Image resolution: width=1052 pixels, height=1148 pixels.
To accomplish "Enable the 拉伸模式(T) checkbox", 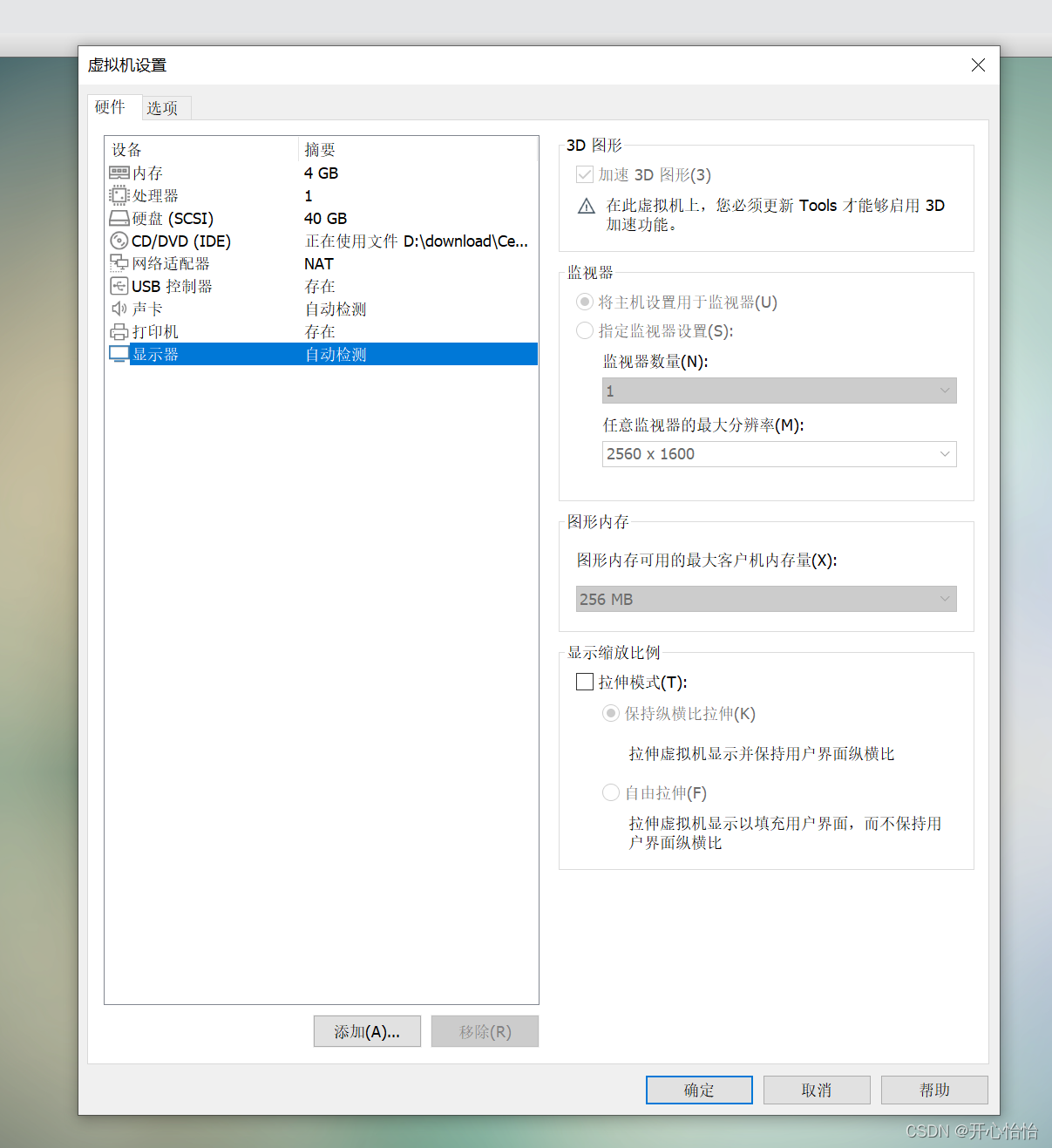I will pos(584,682).
